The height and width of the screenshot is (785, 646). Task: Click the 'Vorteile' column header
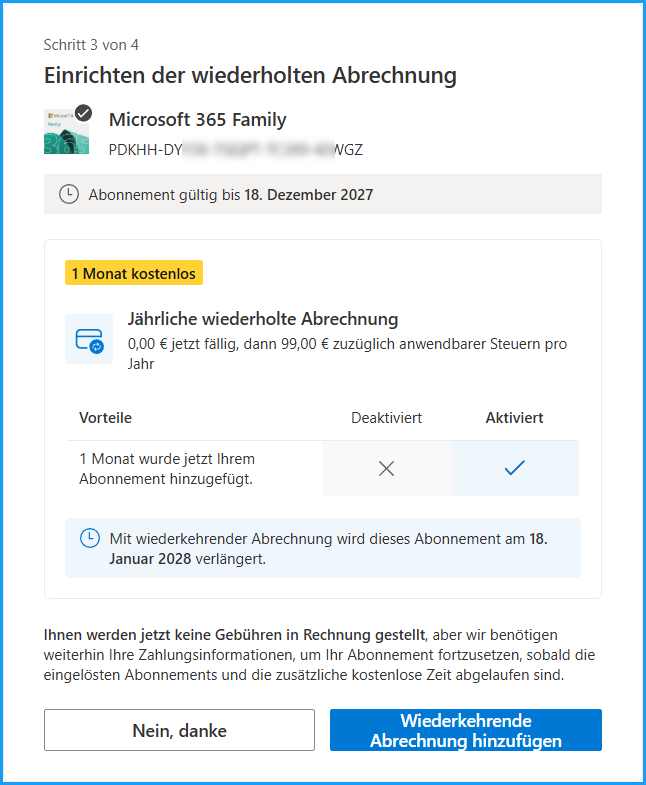click(106, 418)
